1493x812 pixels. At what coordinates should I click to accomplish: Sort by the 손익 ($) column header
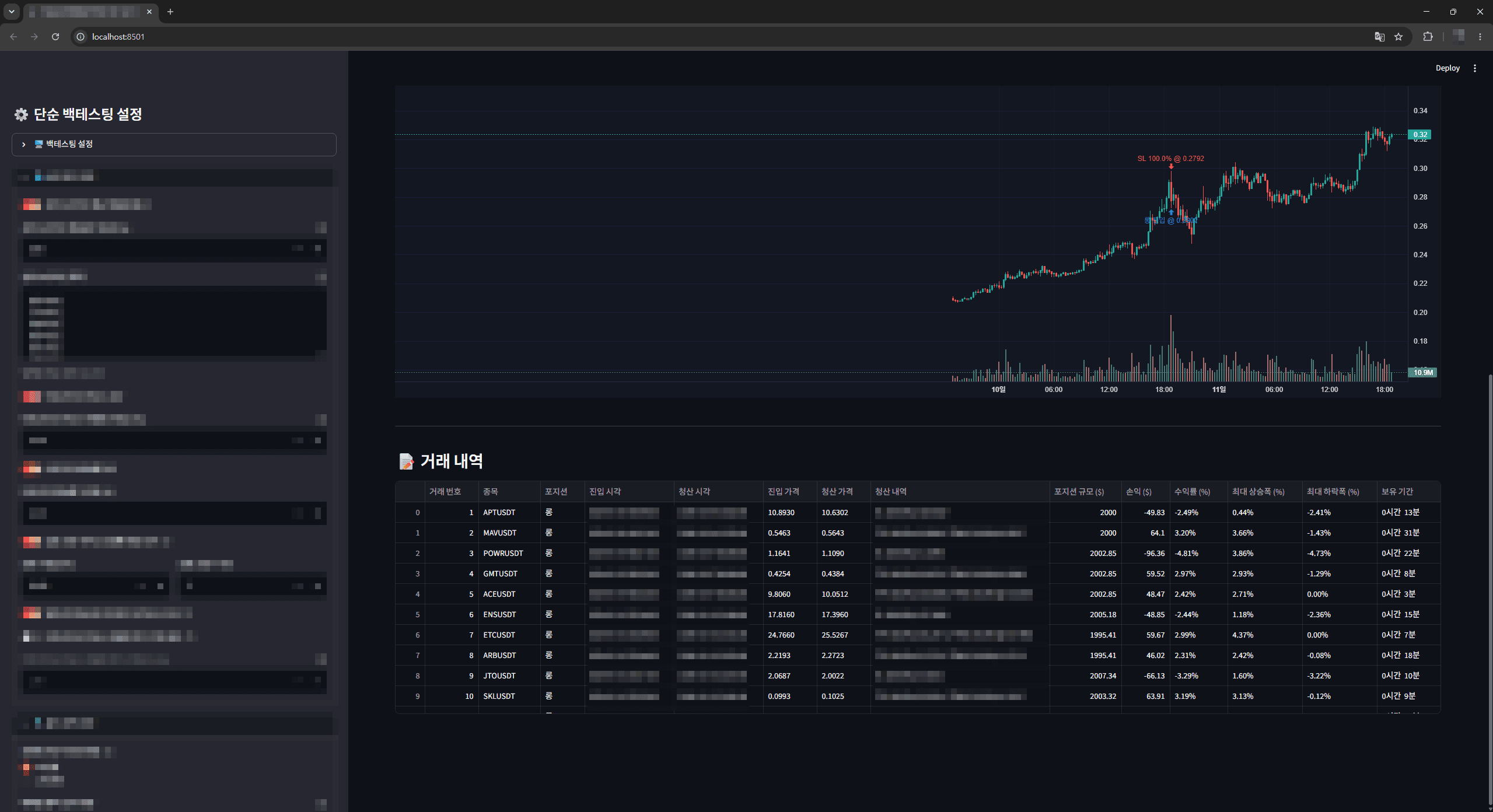coord(1145,492)
